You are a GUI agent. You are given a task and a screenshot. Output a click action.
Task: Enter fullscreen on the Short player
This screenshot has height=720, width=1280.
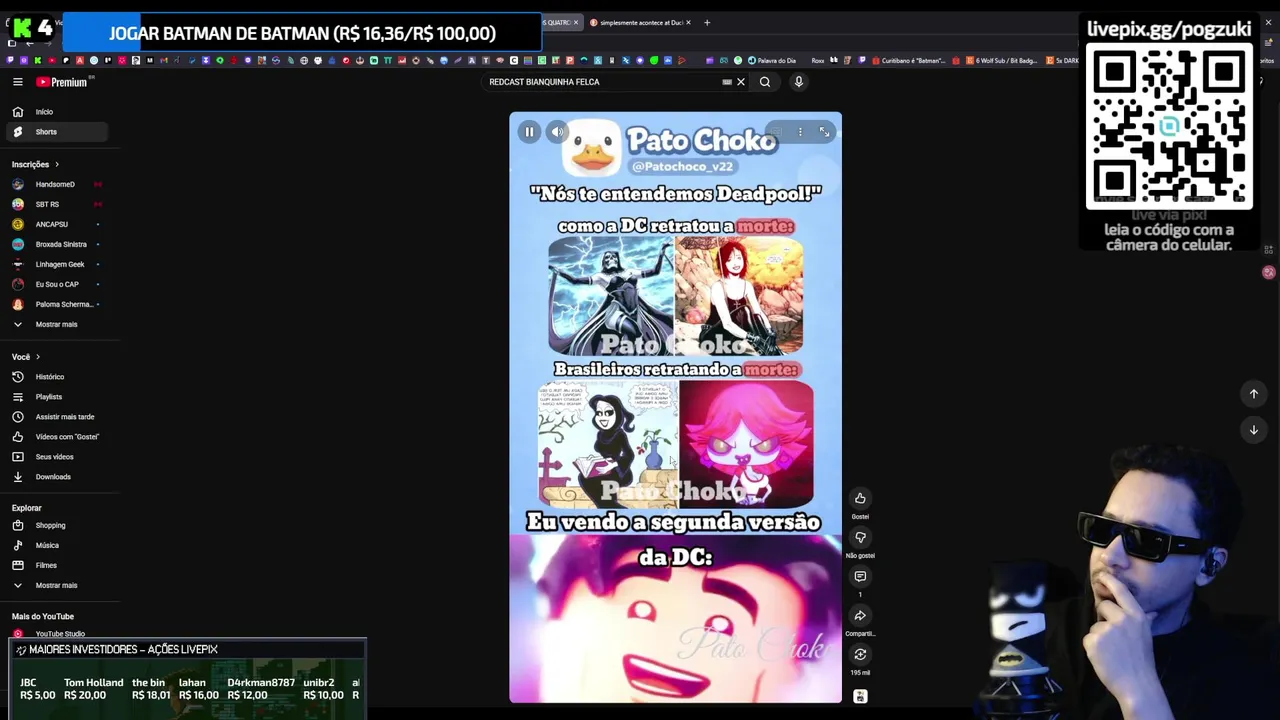pyautogui.click(x=824, y=132)
